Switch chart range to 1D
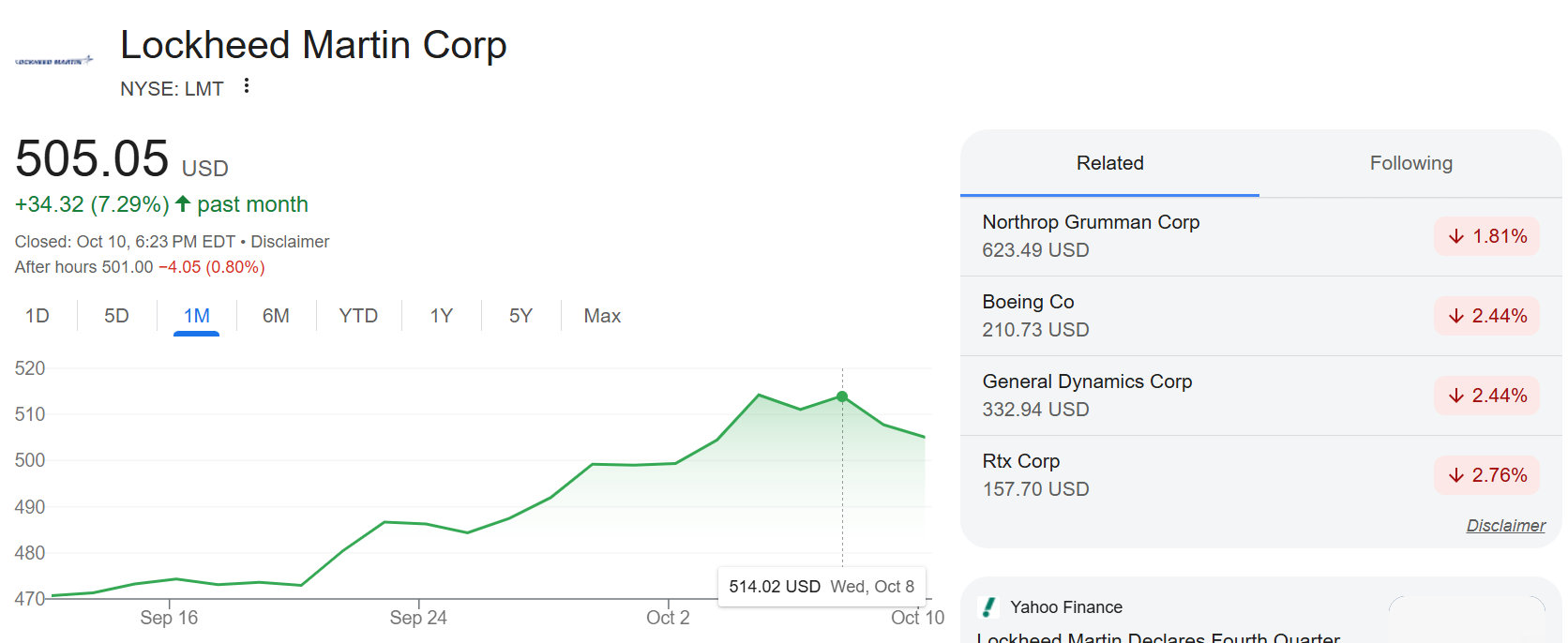The width and height of the screenshot is (1568, 643). point(38,316)
